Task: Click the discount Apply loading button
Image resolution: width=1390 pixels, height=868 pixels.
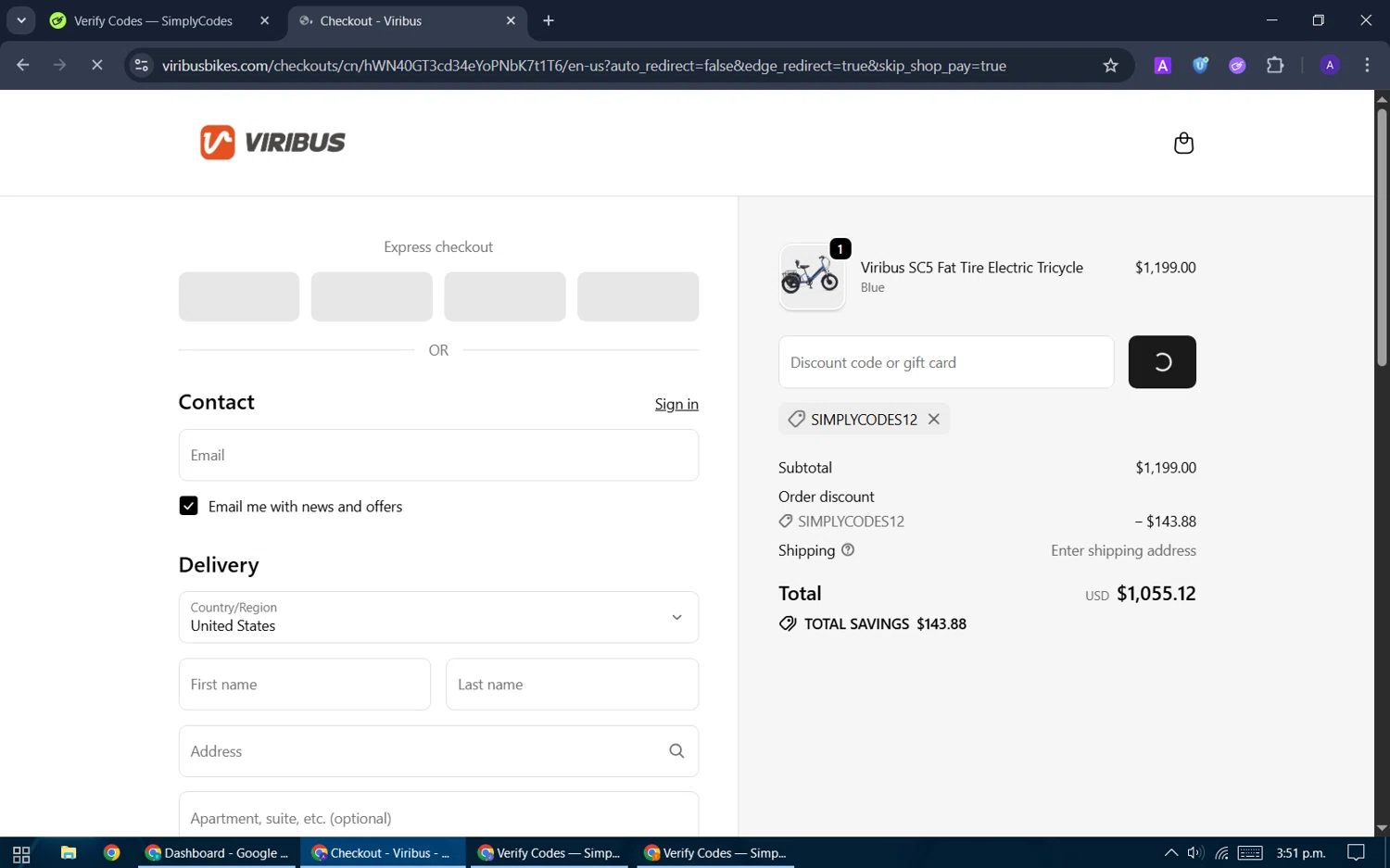Action: [1162, 362]
